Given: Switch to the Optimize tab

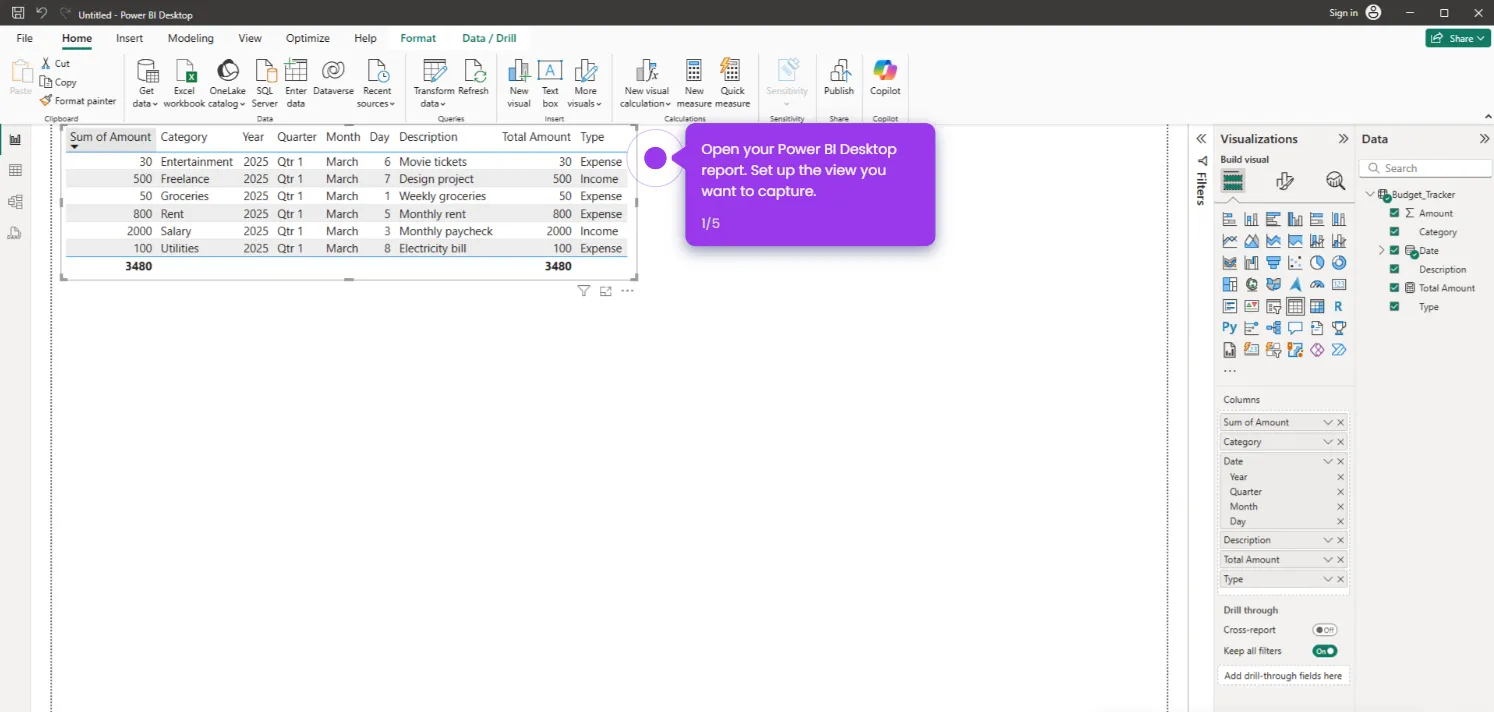Looking at the screenshot, I should tap(307, 38).
